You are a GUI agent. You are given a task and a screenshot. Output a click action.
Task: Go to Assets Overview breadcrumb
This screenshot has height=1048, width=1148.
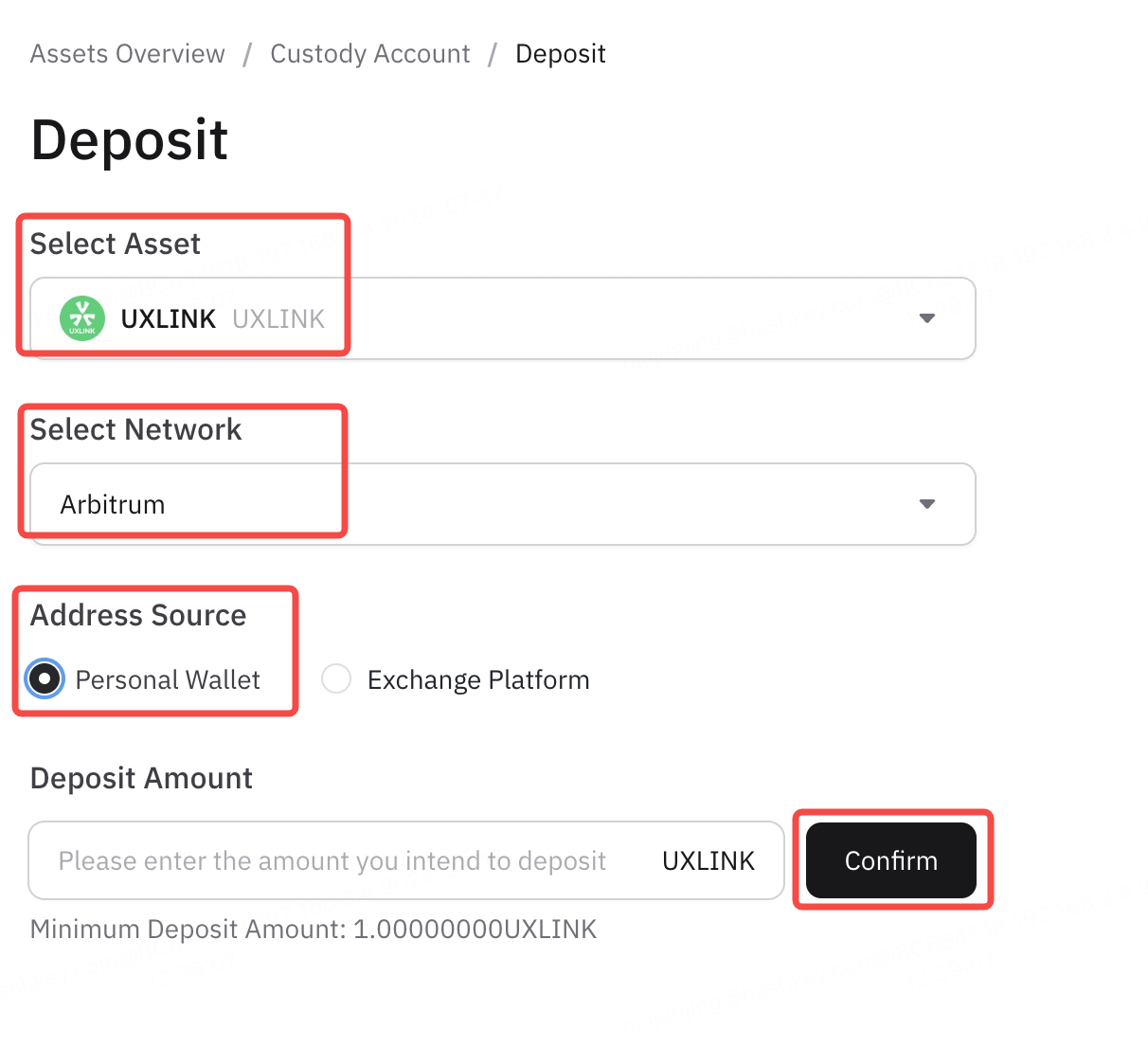coord(128,54)
